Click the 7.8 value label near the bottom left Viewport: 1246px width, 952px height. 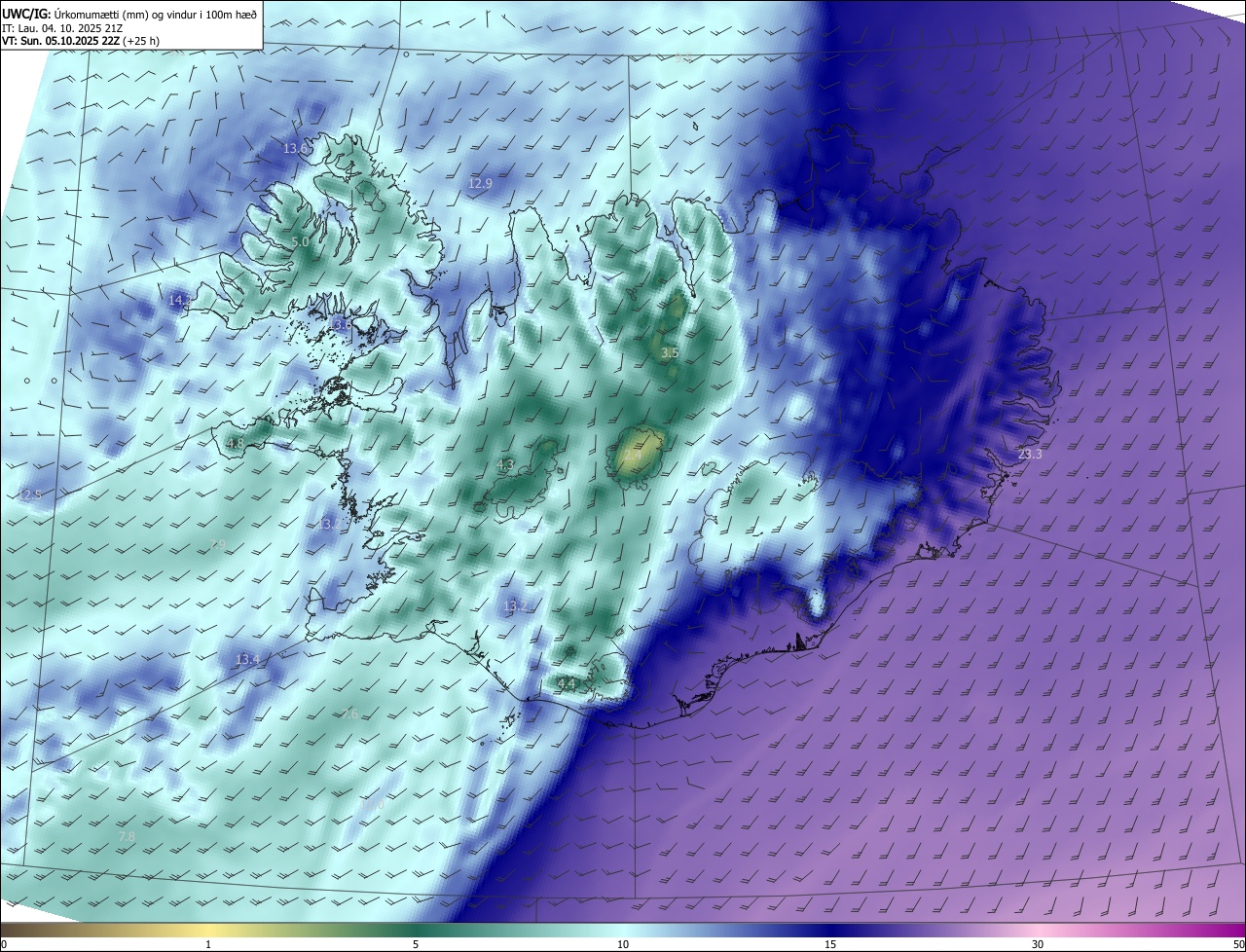click(x=127, y=836)
